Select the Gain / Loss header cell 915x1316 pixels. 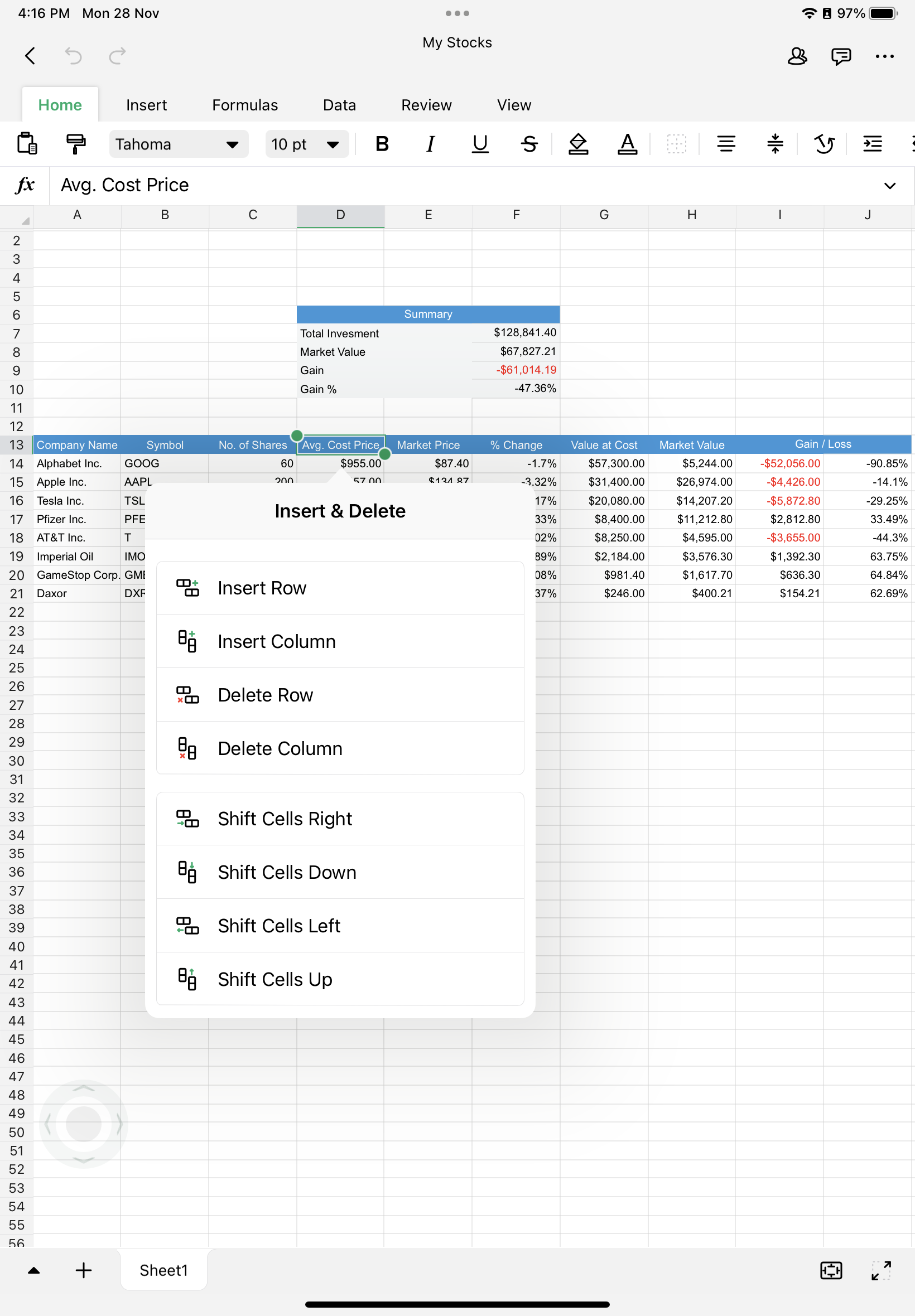click(824, 444)
